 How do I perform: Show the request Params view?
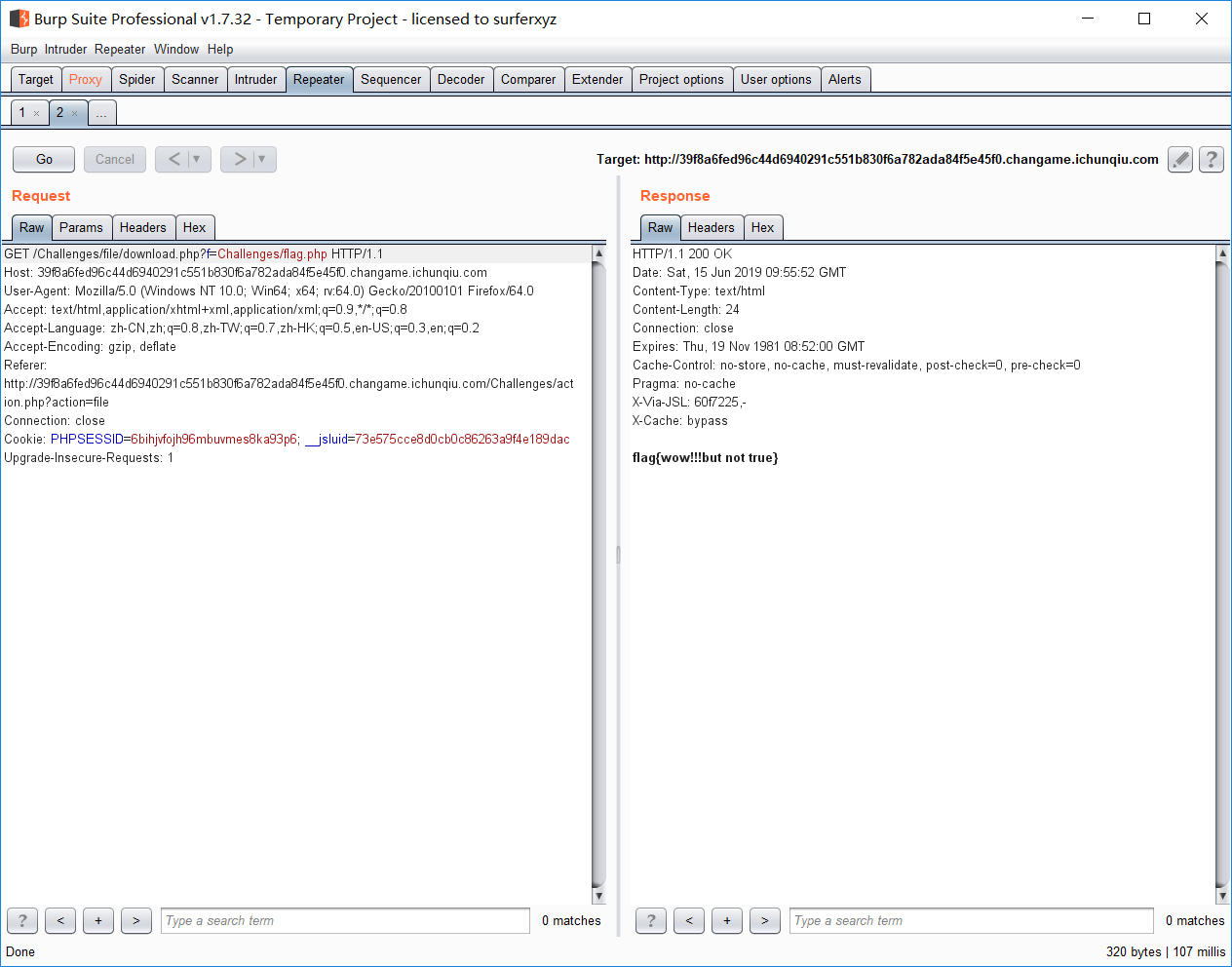pos(81,227)
